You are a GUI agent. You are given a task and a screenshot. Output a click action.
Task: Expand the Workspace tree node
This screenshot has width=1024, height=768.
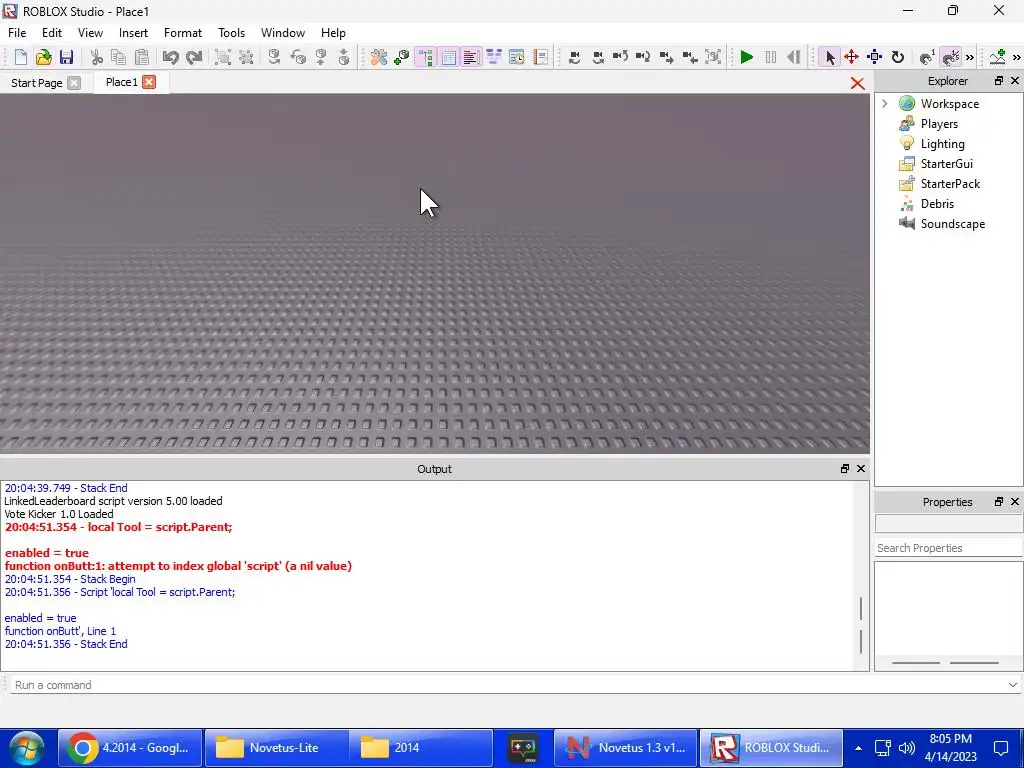click(884, 103)
